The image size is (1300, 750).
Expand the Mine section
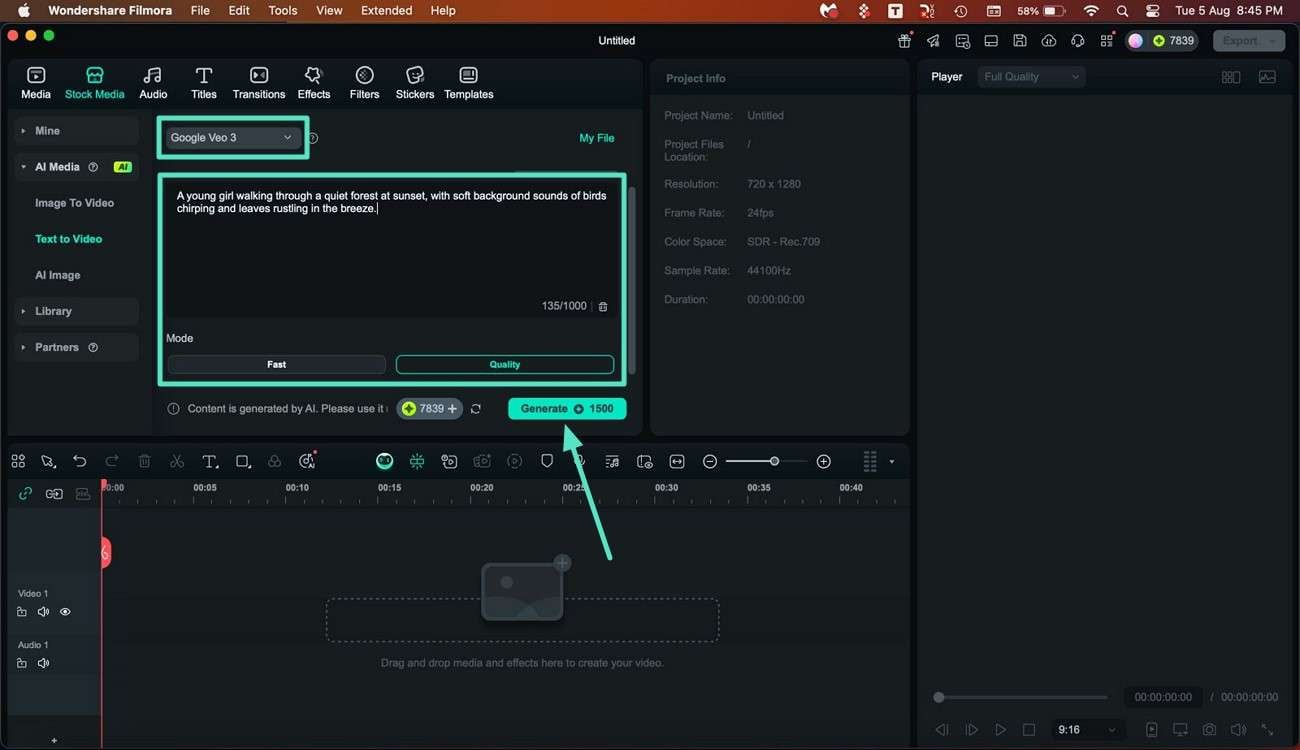(77, 131)
